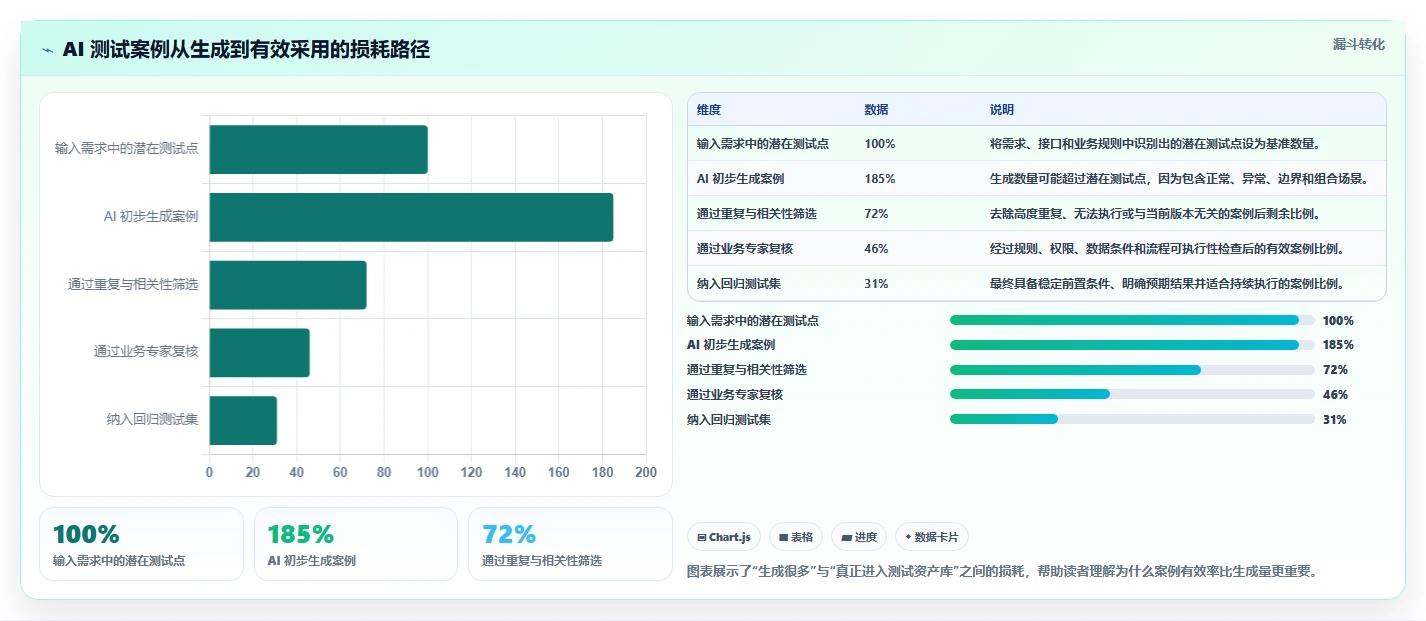This screenshot has height=621, width=1426.
Task: Click the 数据 column header
Action: (x=877, y=110)
